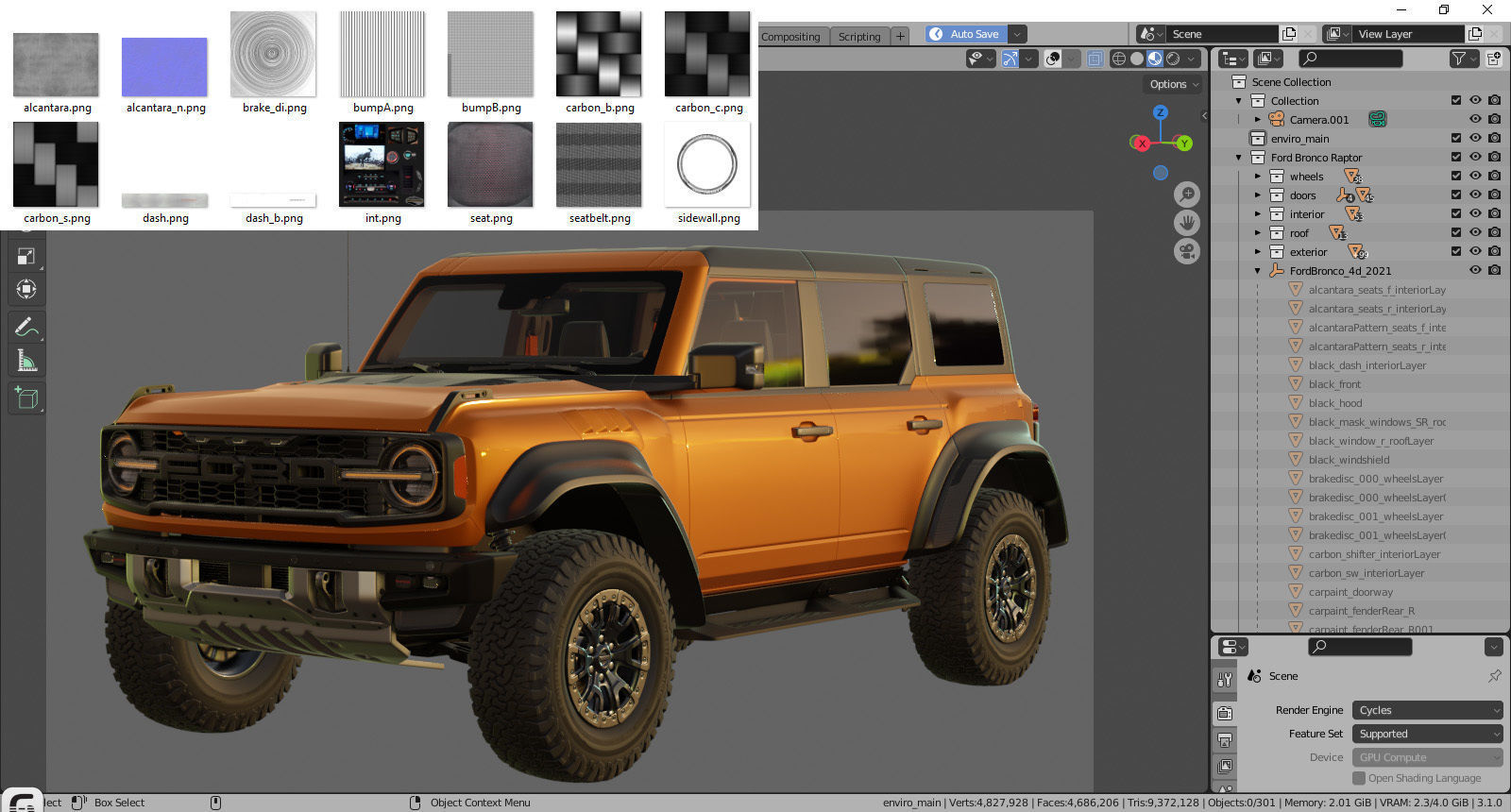Click the red X axis of gizmo

pos(1142,144)
